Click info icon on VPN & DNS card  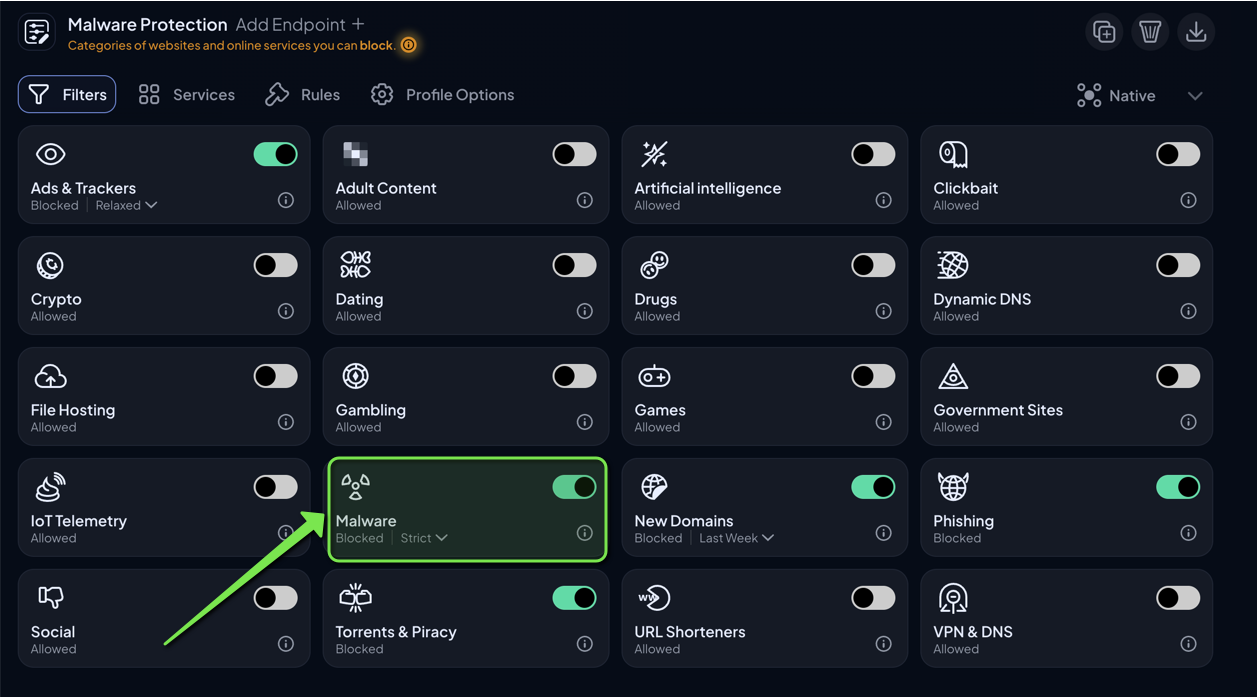coord(1188,644)
